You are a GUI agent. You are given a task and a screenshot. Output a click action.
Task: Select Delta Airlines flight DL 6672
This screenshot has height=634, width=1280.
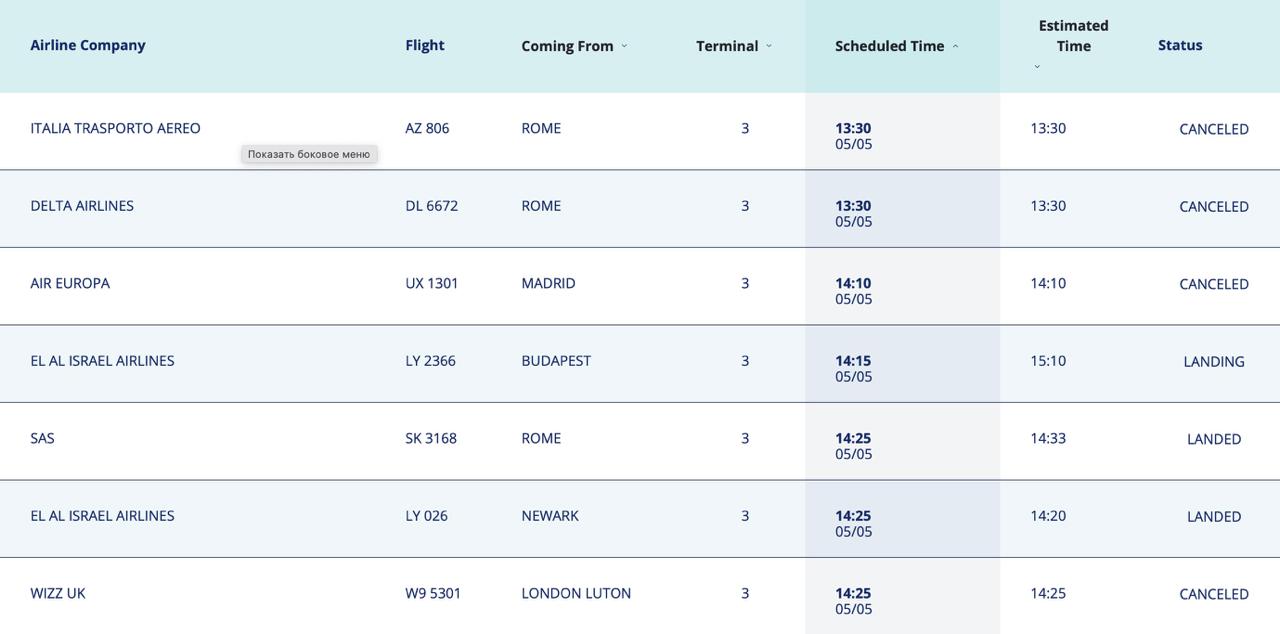click(431, 206)
